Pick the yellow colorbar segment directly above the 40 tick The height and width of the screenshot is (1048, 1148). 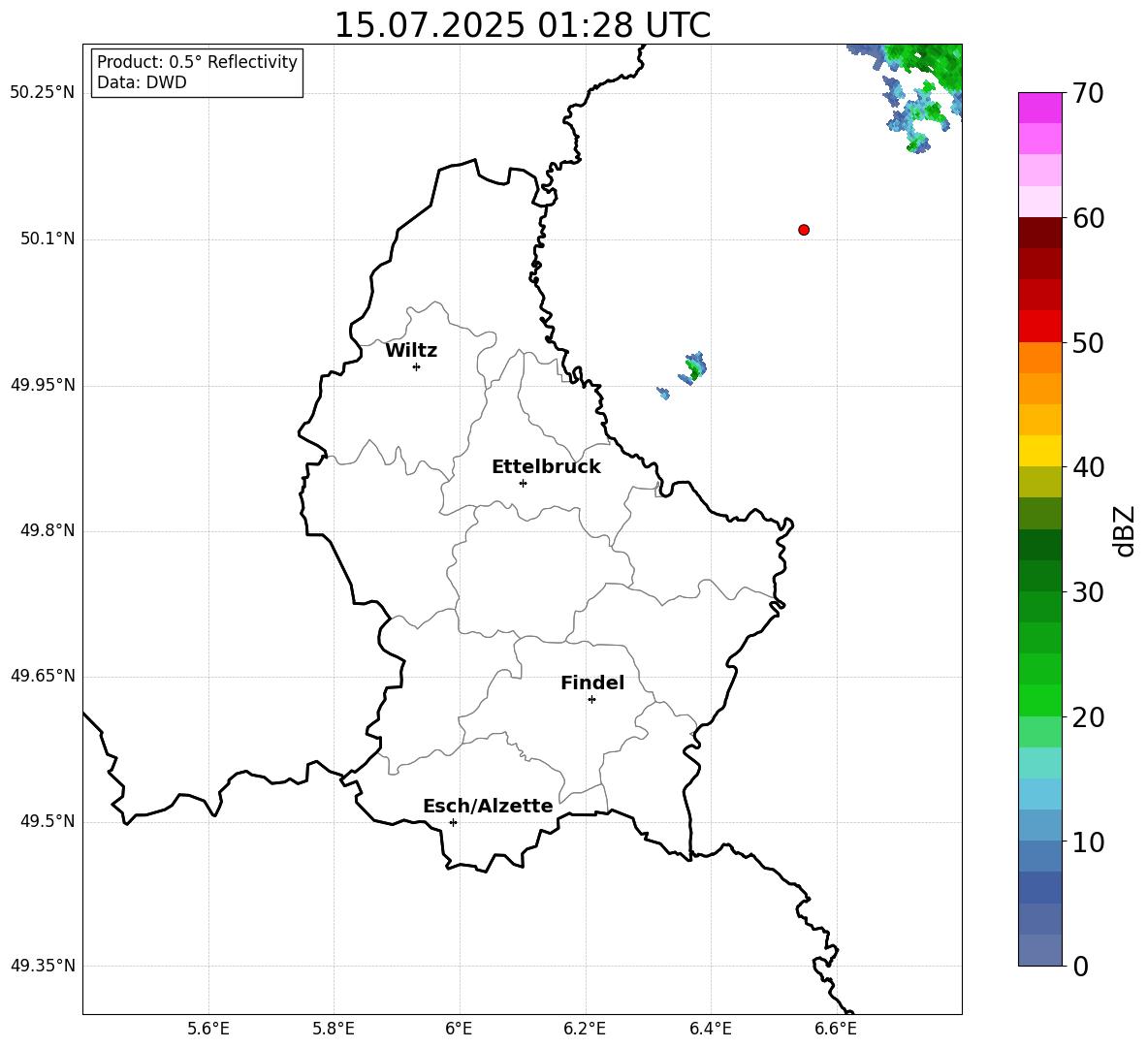(1040, 451)
